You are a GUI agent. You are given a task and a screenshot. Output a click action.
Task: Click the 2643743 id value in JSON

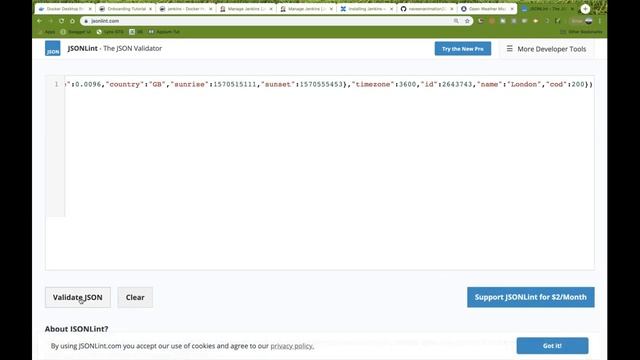tap(457, 84)
